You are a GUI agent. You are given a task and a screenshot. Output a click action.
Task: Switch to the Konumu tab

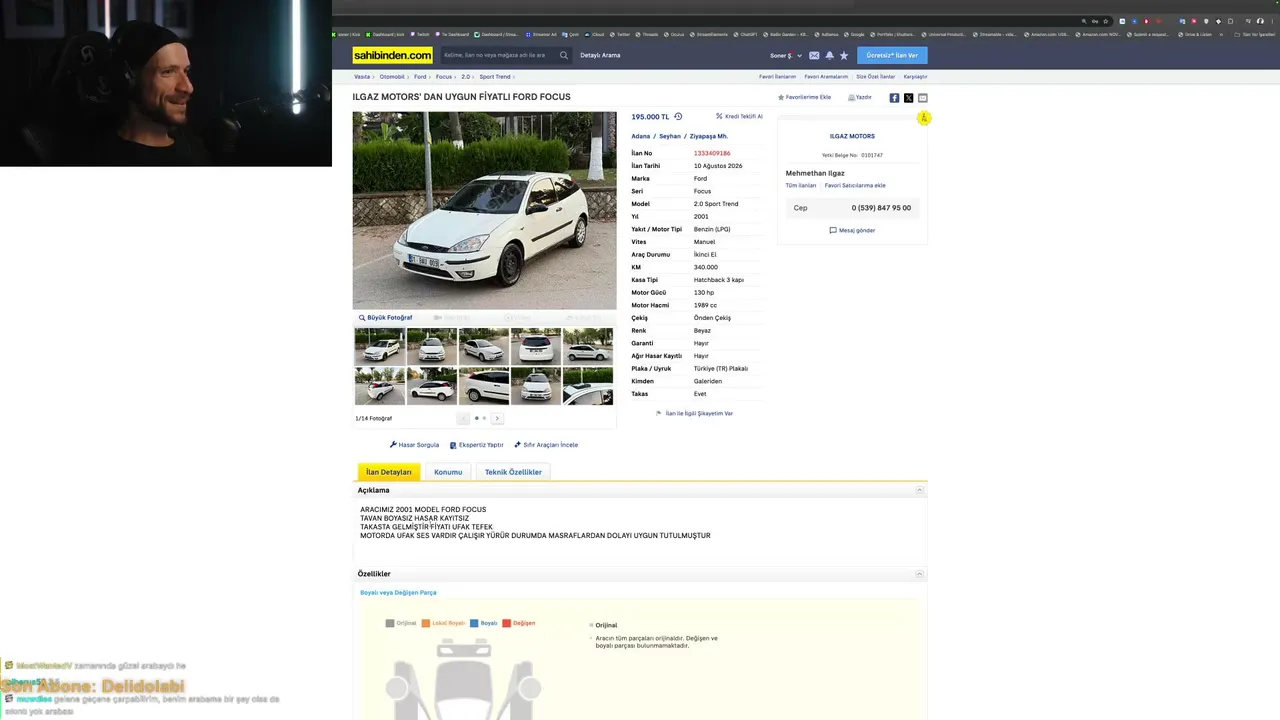[448, 472]
